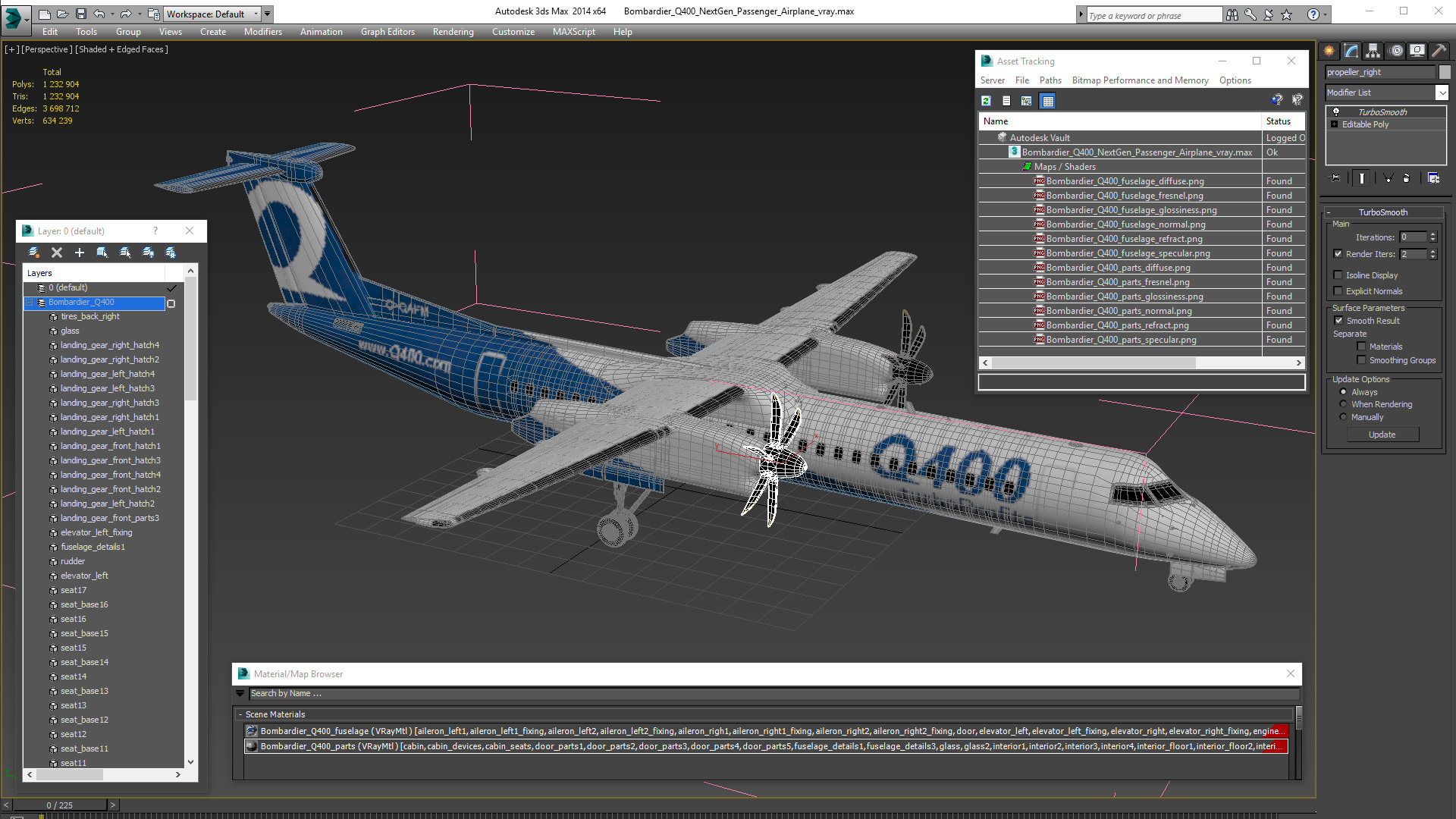Toggle Smooth Result checkbox
The width and height of the screenshot is (1456, 819).
1338,321
